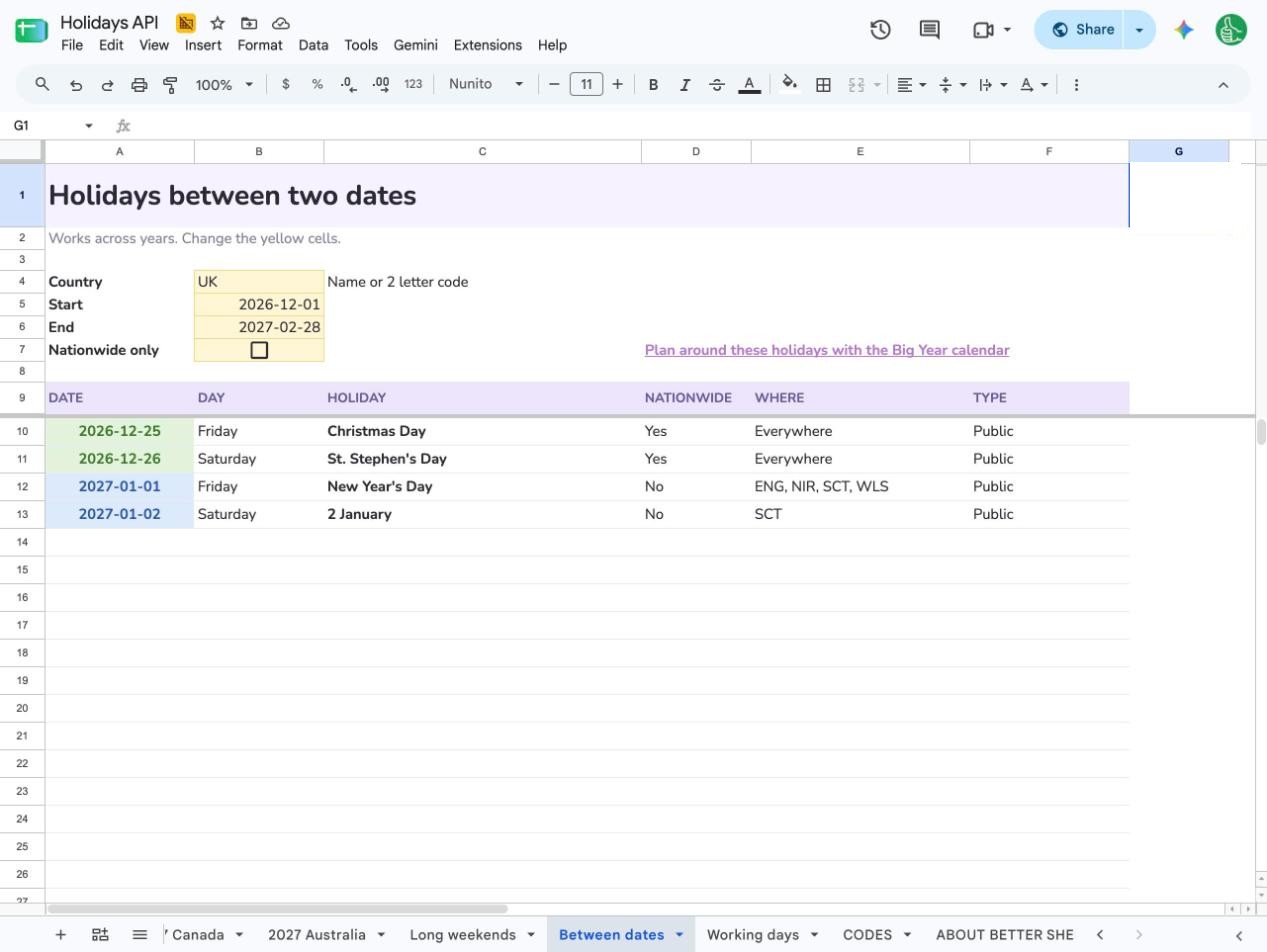Viewport: 1267px width, 952px height.
Task: Click the Share button
Action: point(1081,30)
